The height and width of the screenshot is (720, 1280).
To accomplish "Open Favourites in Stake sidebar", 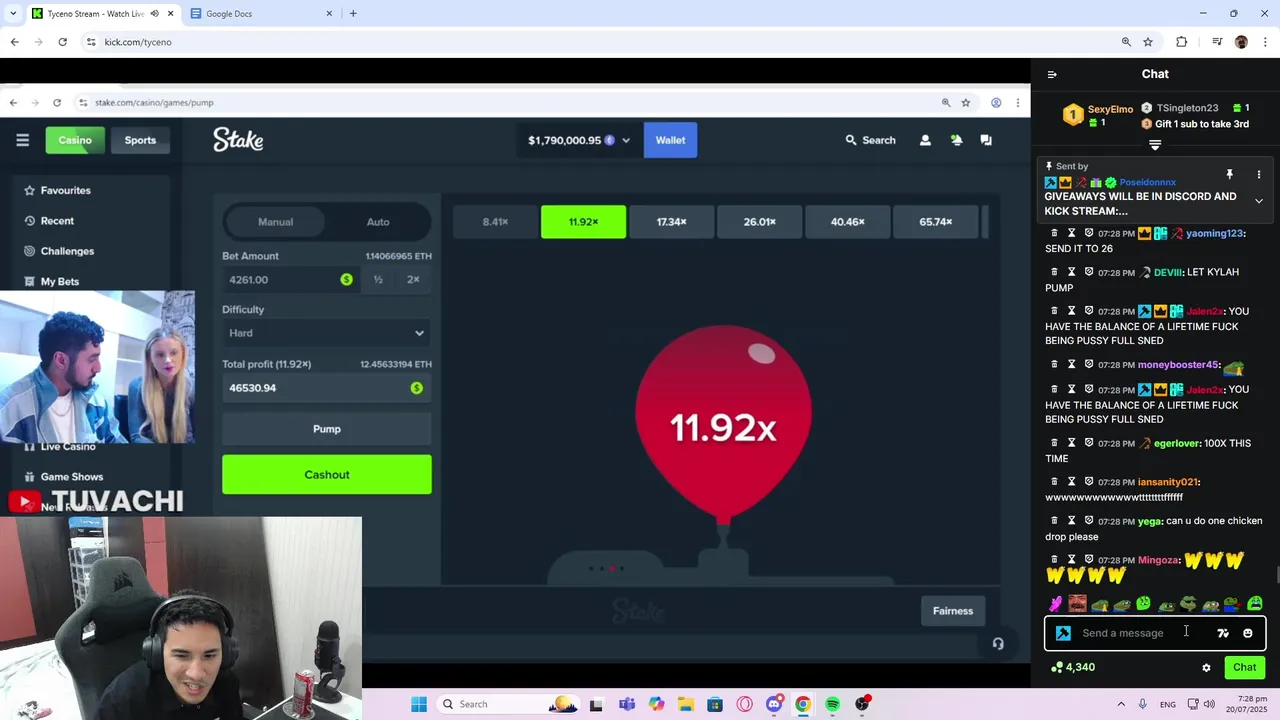I will [57, 190].
